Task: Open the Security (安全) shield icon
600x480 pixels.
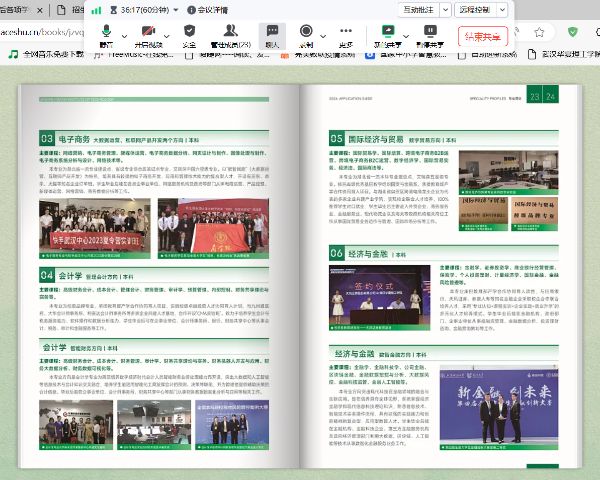Action: [x=189, y=36]
